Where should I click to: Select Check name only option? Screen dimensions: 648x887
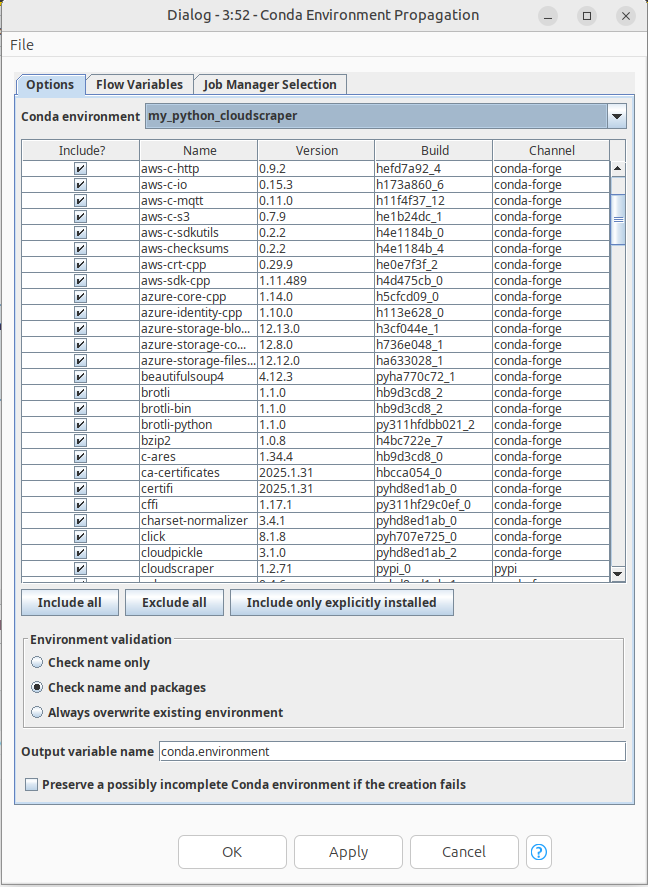tap(37, 662)
